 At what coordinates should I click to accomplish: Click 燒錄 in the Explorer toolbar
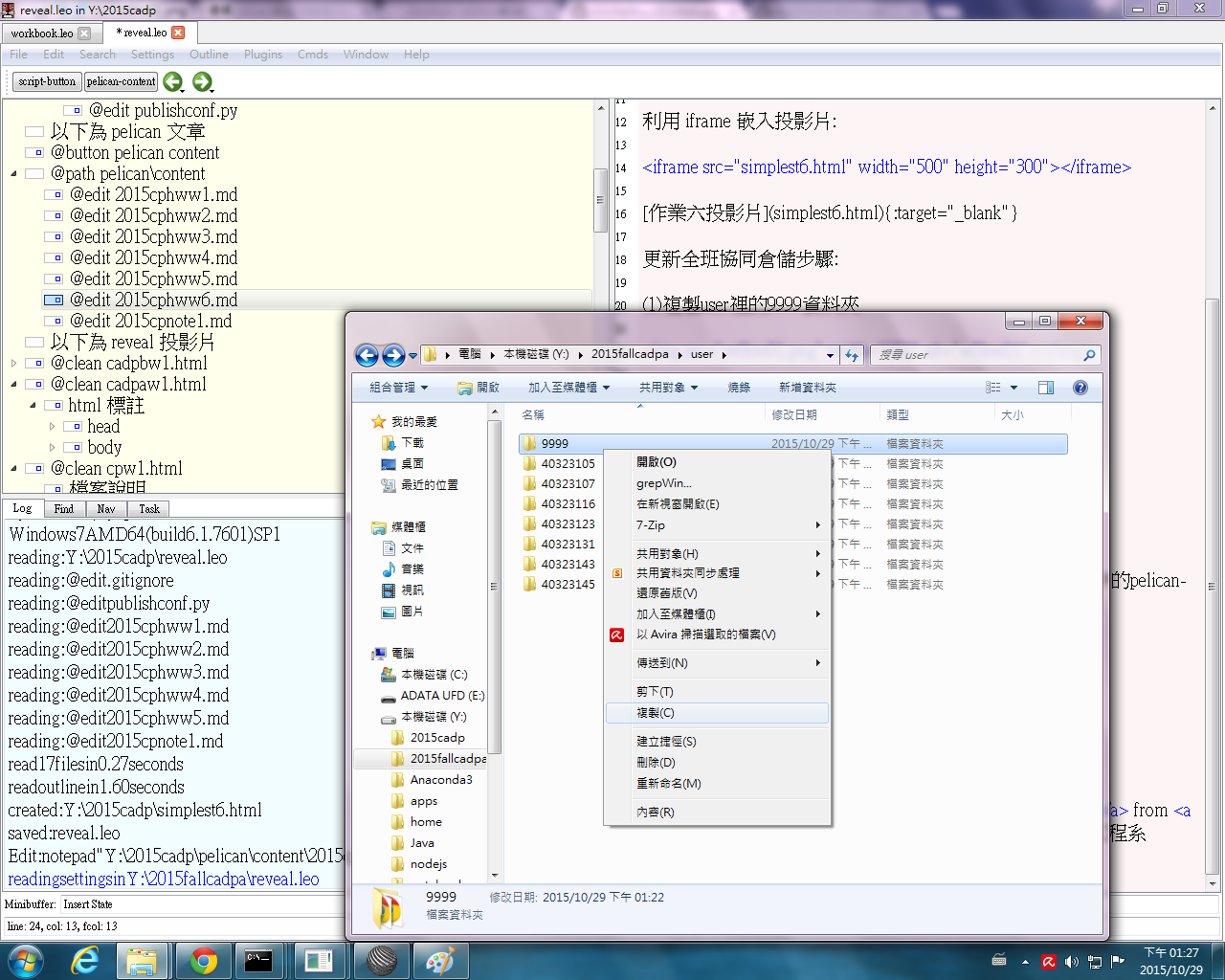739,388
